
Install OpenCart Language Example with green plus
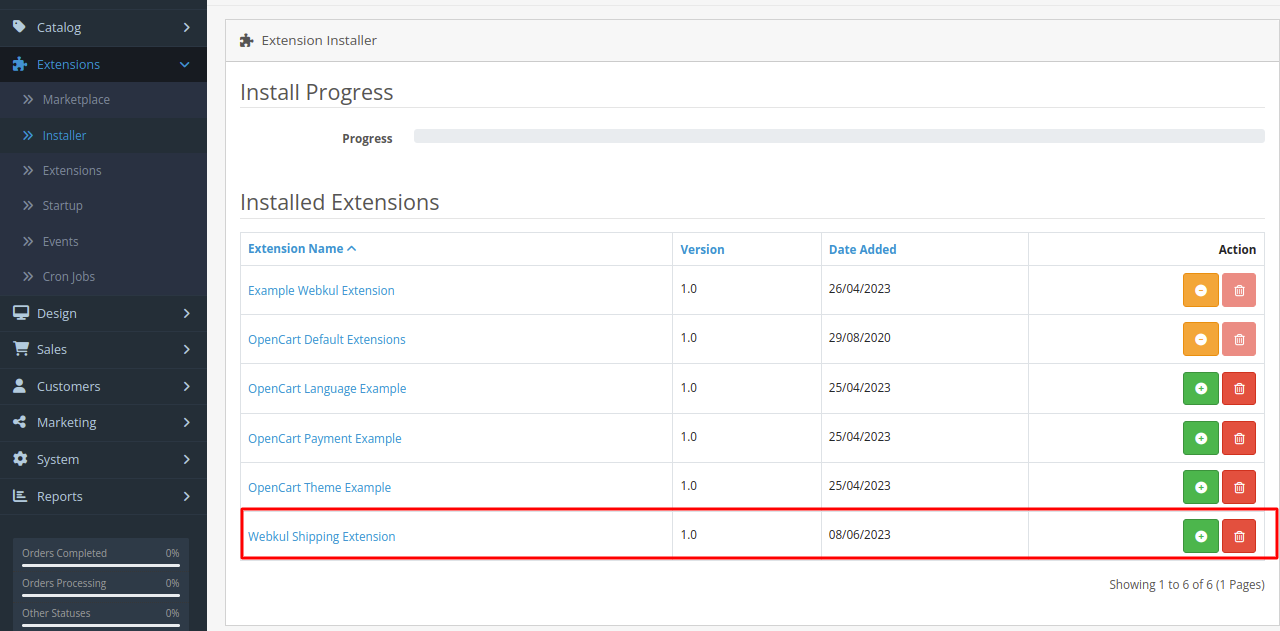[x=1201, y=388]
